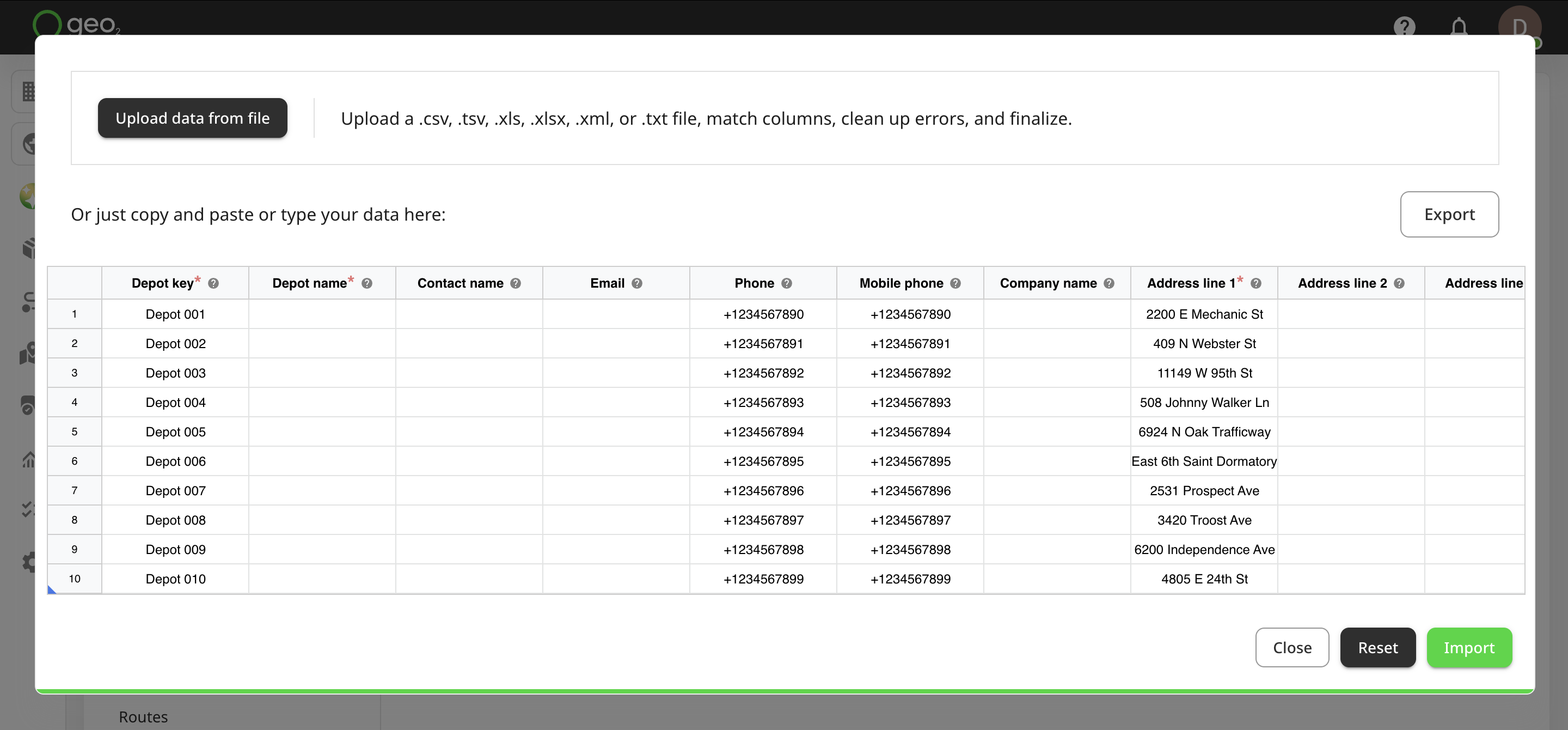Click the help question mark icon in top bar
The image size is (1568, 730).
pos(1404,26)
